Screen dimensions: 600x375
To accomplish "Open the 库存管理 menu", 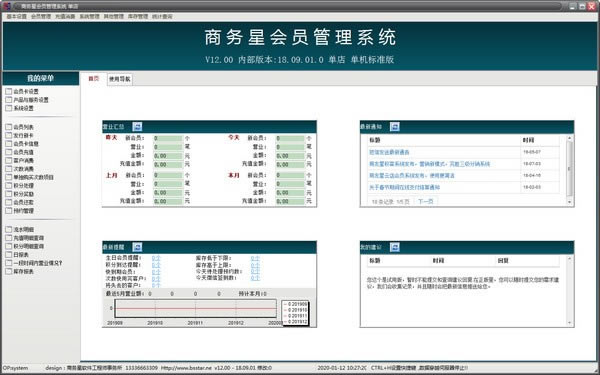I will pyautogui.click(x=138, y=16).
